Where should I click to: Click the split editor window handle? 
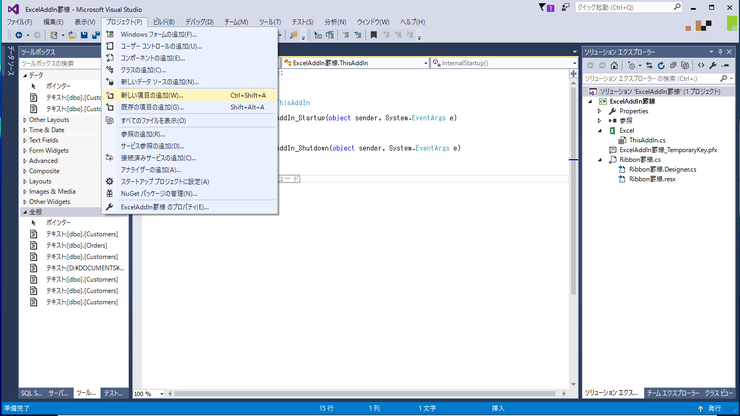click(573, 74)
